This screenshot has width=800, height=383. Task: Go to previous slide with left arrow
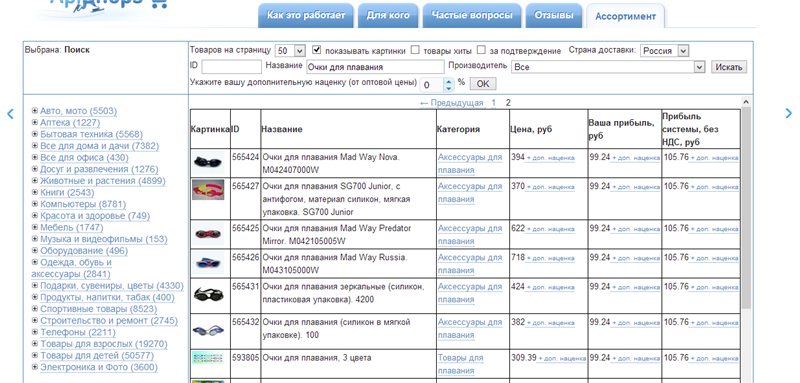(x=10, y=114)
